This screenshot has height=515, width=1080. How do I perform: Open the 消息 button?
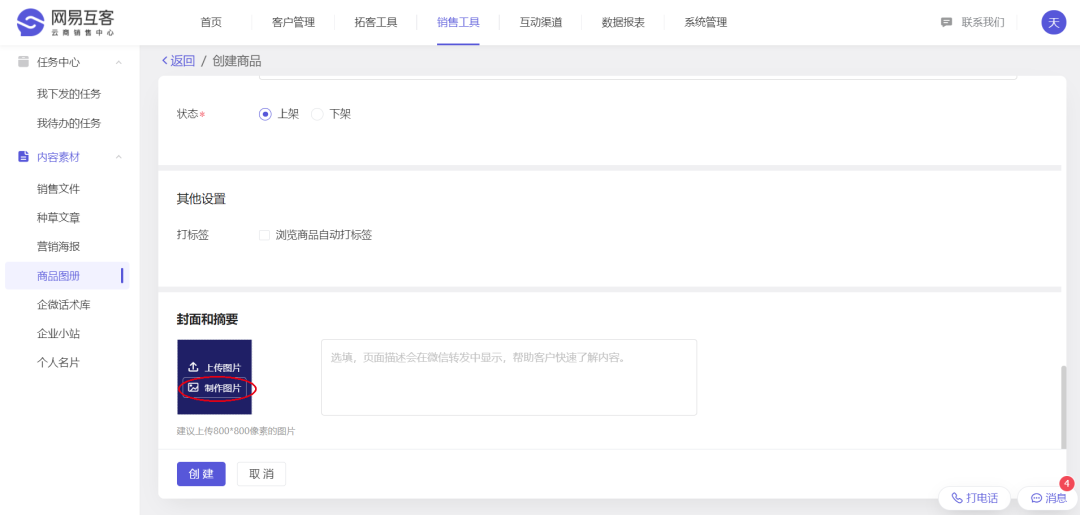1048,498
